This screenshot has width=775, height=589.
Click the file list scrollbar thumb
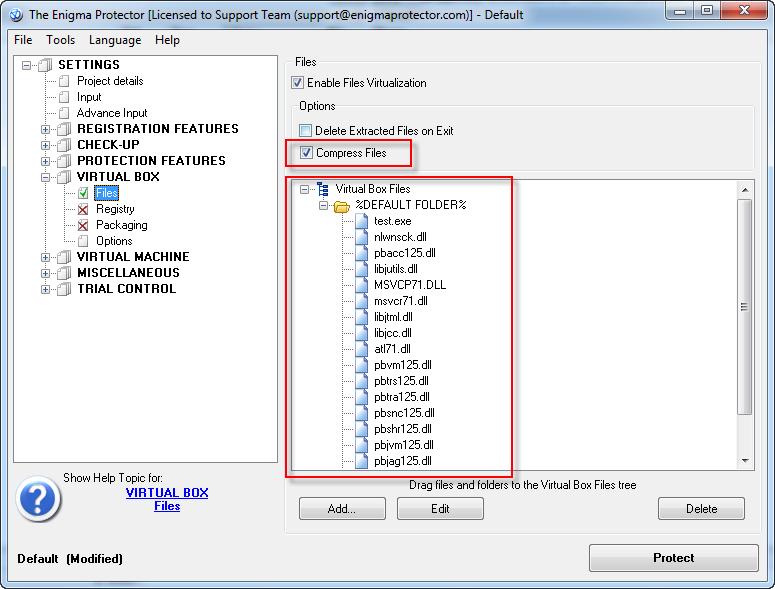point(745,307)
